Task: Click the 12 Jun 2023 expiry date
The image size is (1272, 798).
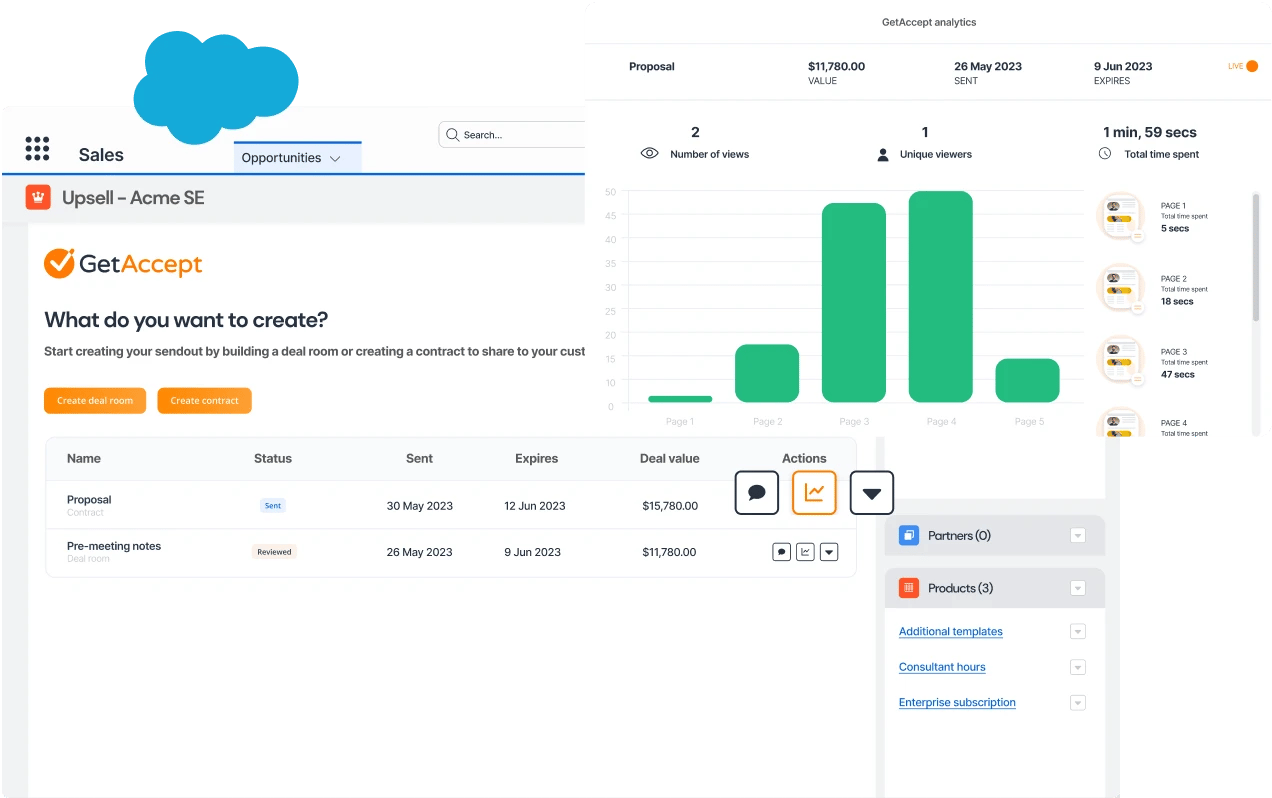Action: [535, 505]
